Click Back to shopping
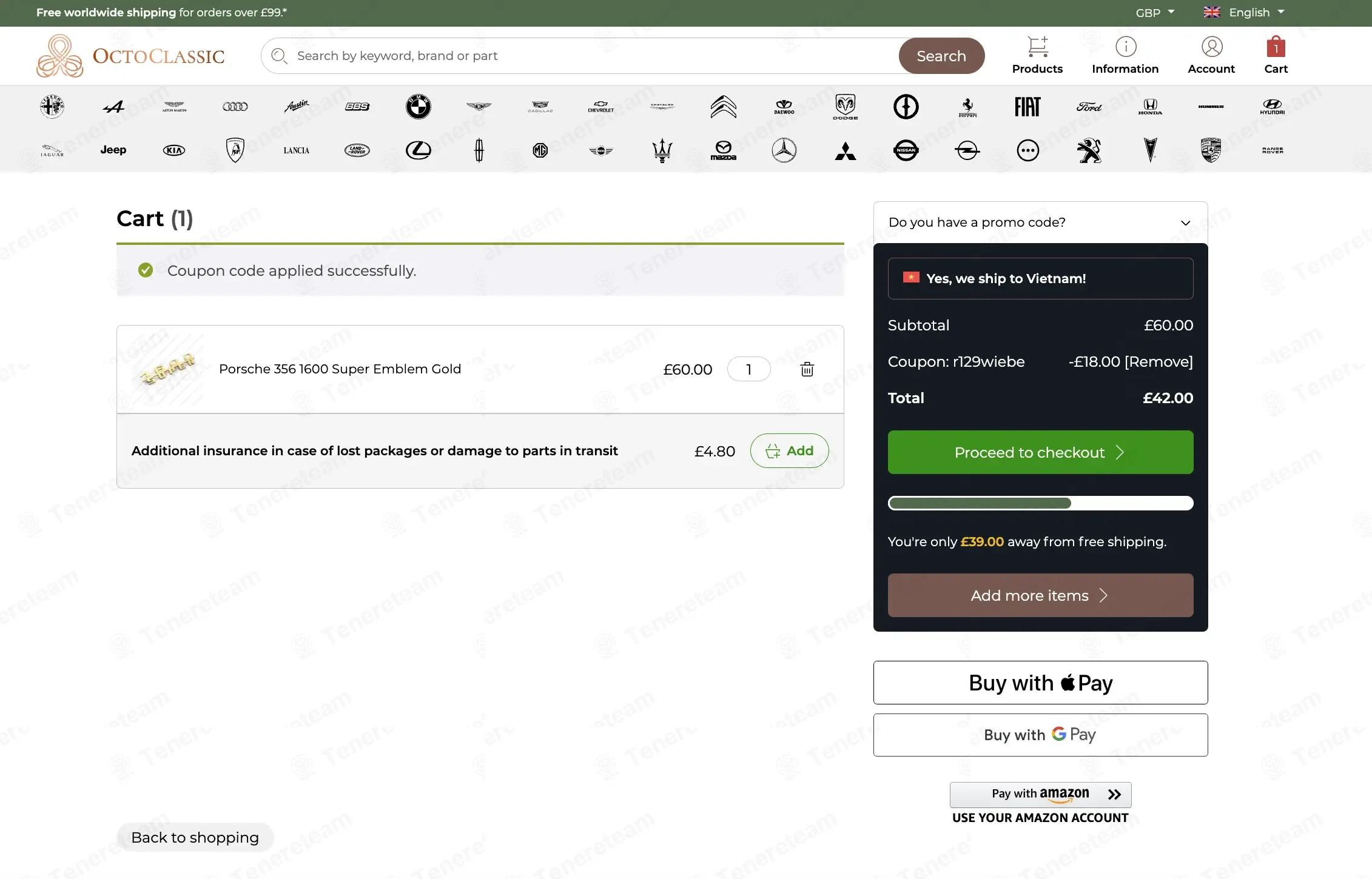The image size is (1372, 879). (x=195, y=837)
